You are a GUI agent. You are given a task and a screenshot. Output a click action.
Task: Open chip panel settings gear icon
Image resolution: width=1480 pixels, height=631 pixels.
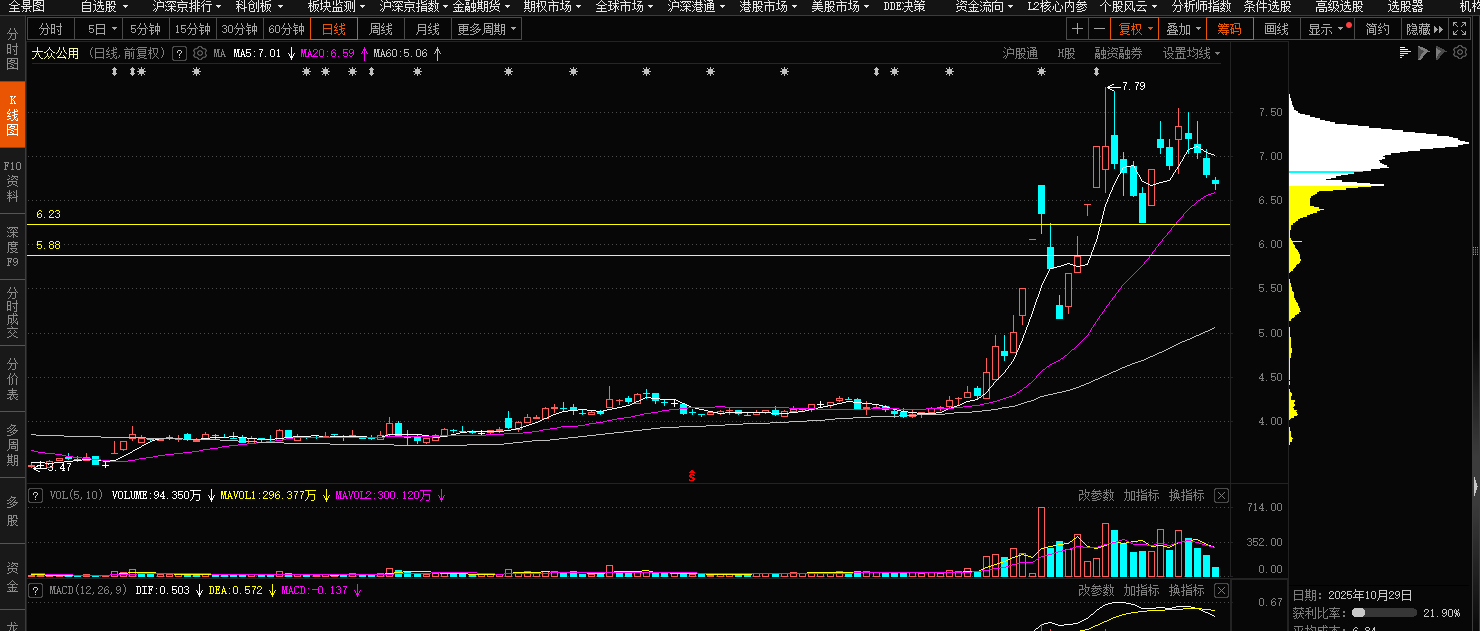[x=1460, y=53]
